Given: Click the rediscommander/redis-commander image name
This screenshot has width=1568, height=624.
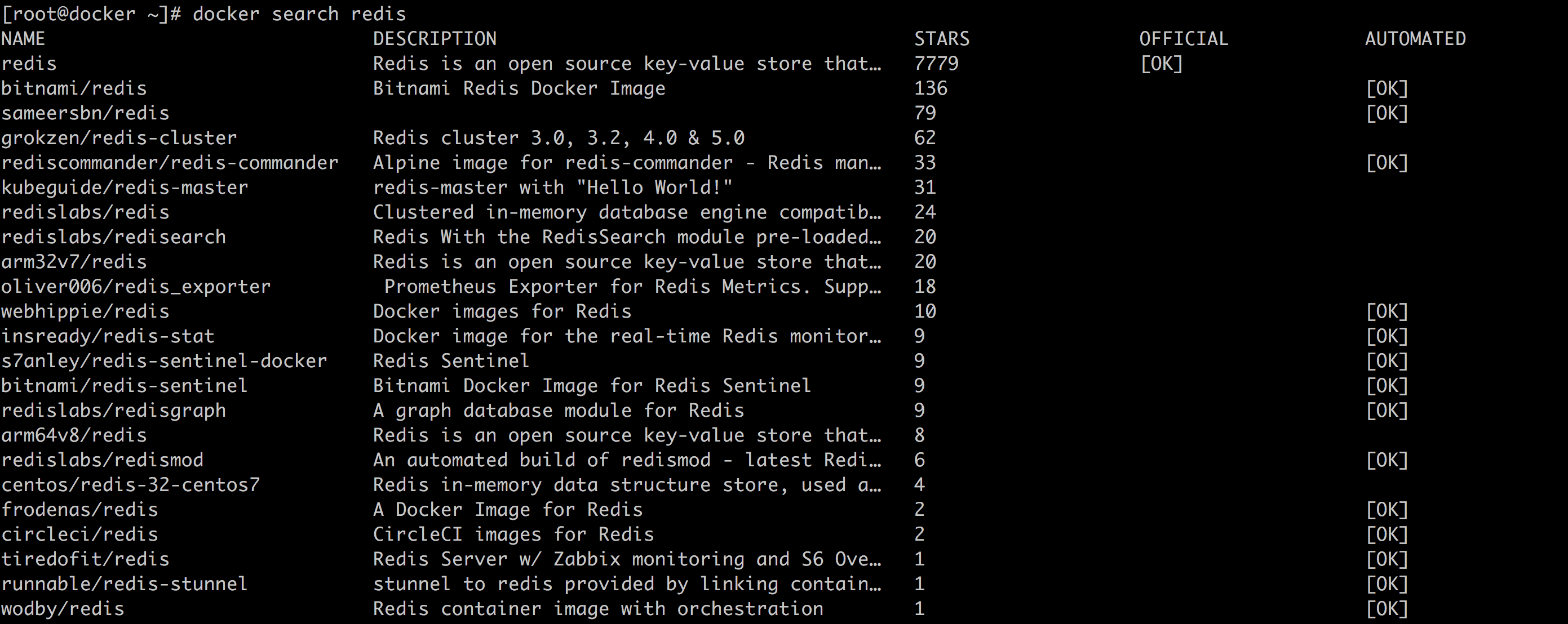Looking at the screenshot, I should pyautogui.click(x=169, y=163).
